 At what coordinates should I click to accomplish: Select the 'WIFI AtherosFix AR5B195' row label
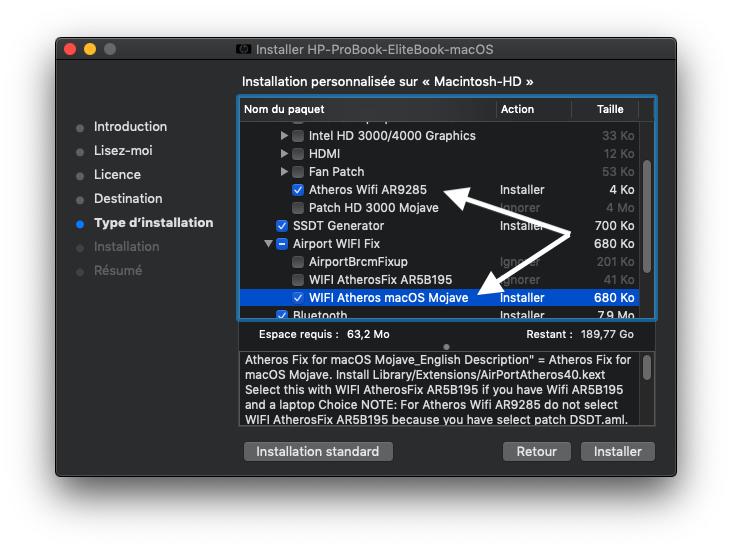tap(380, 280)
